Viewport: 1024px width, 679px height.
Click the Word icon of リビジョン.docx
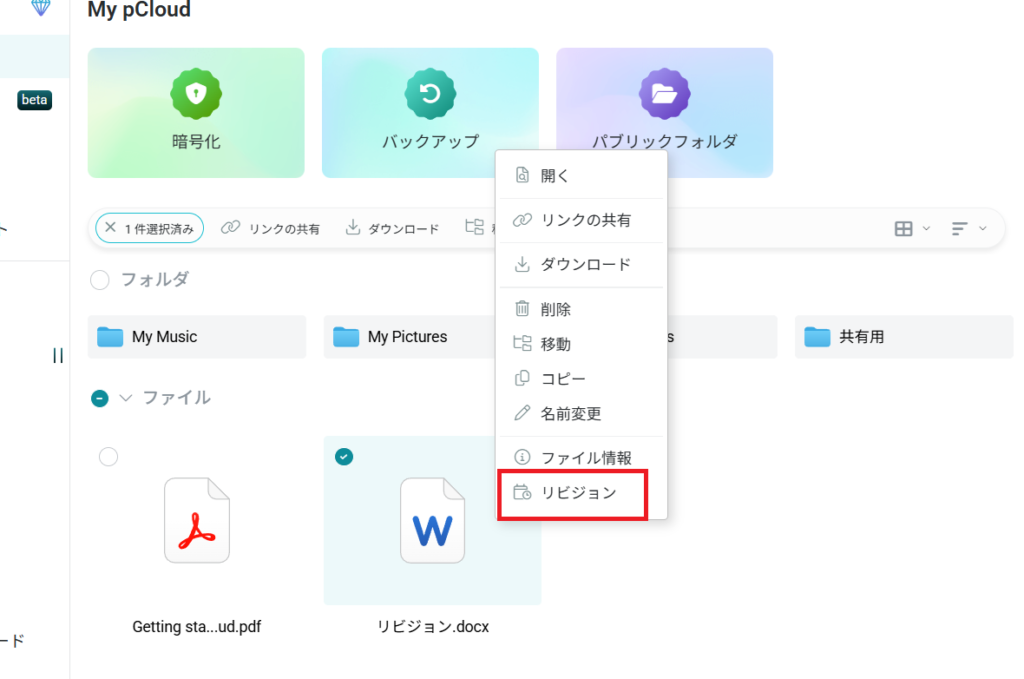[x=432, y=520]
